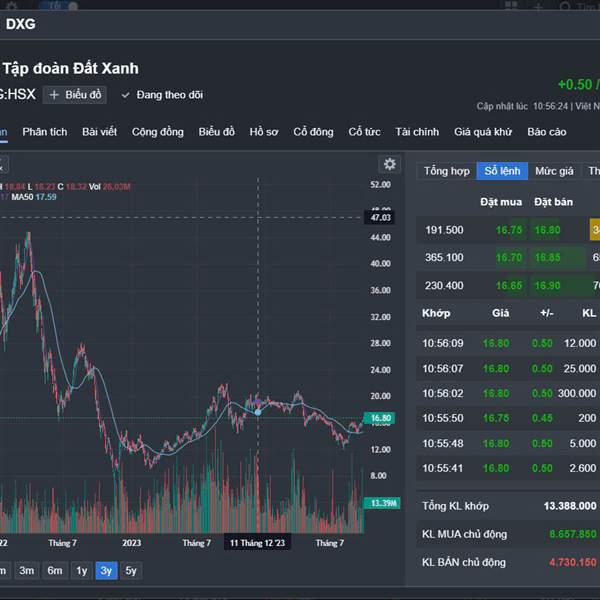Select the Sổ lệnh tab
The image size is (600, 600).
(502, 171)
